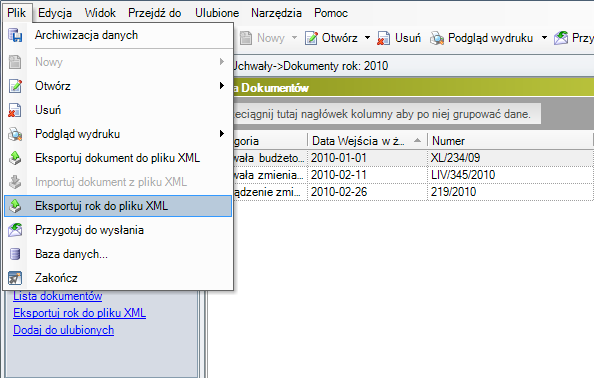Image resolution: width=594 pixels, height=378 pixels.
Task: Select the cell numbered 219/2010
Action: 510,192
